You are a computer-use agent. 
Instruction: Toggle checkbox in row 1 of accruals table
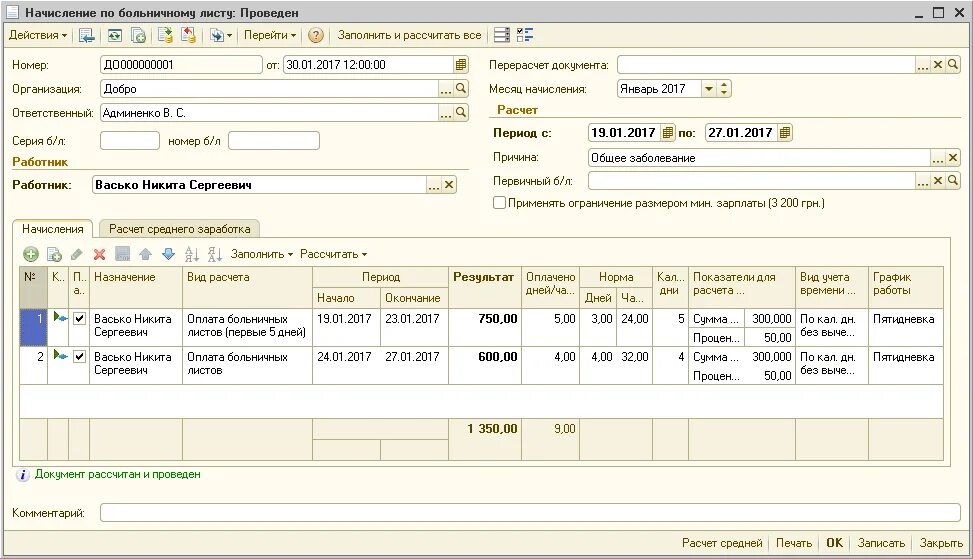[79, 319]
